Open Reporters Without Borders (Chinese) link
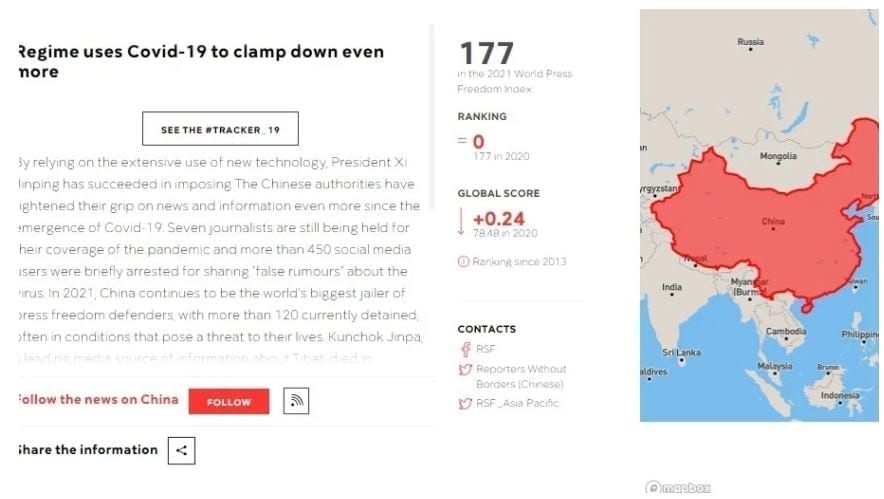The image size is (884, 499). click(520, 376)
